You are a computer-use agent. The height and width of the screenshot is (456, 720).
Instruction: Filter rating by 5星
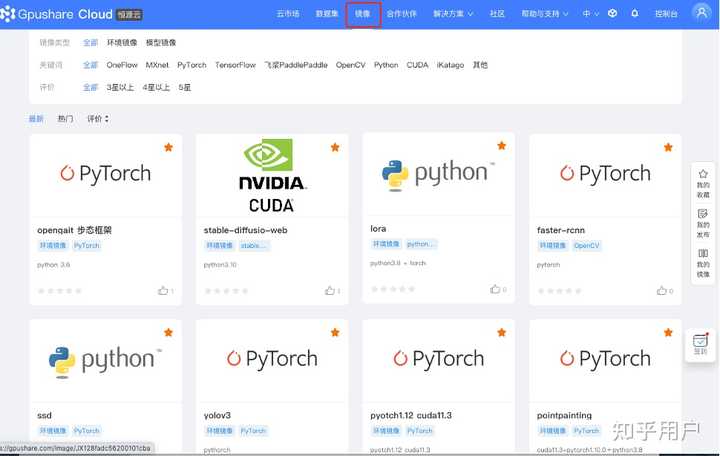185,87
